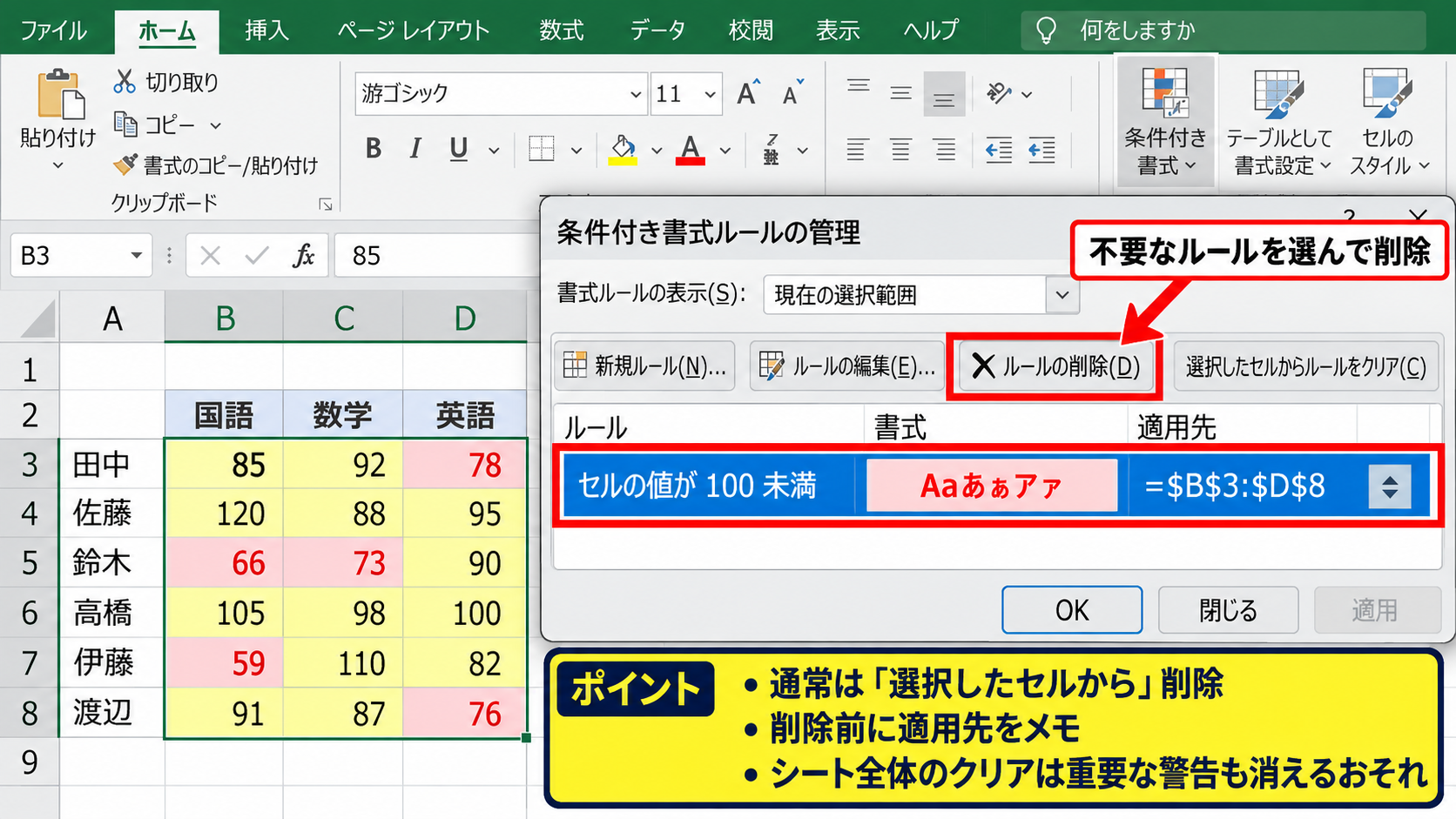Click the text orientation icon

click(x=998, y=92)
